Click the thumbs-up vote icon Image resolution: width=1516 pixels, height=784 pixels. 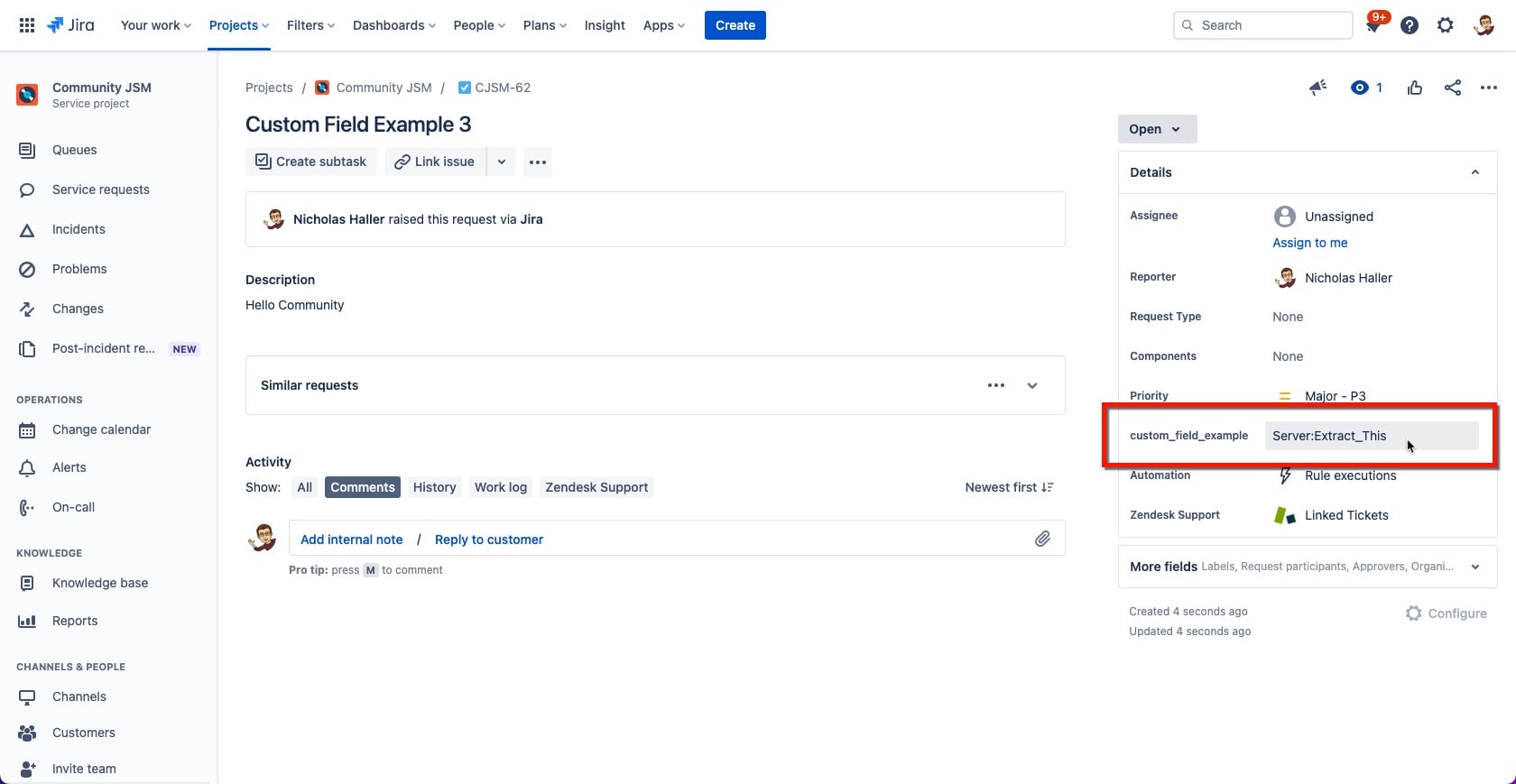pos(1415,88)
